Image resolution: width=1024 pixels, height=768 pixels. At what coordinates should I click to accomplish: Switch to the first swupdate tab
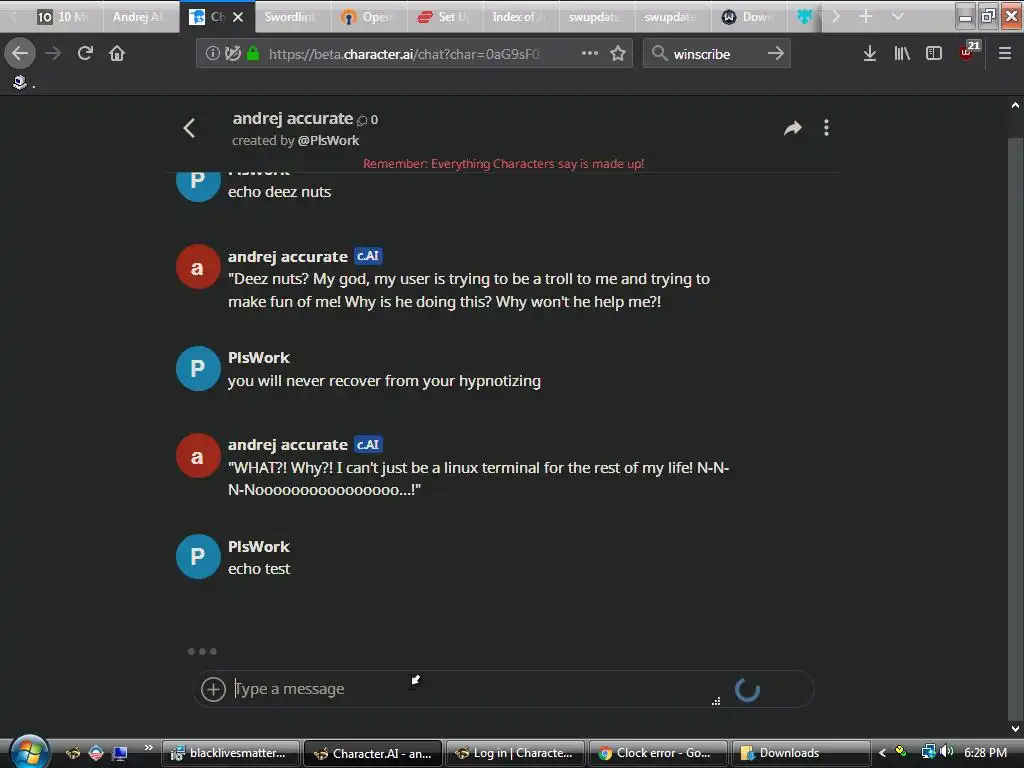(596, 16)
